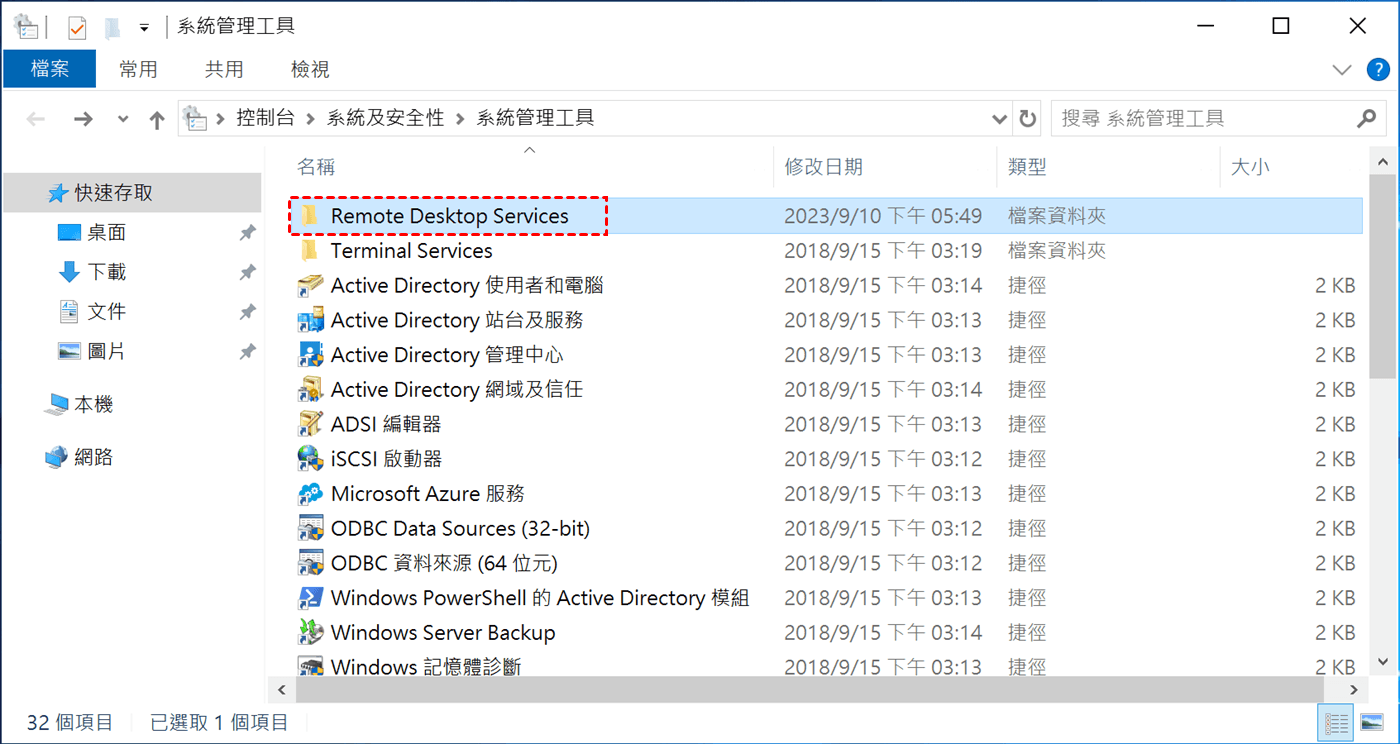Navigate to 系統及安全性 in the breadcrumb

click(x=385, y=118)
